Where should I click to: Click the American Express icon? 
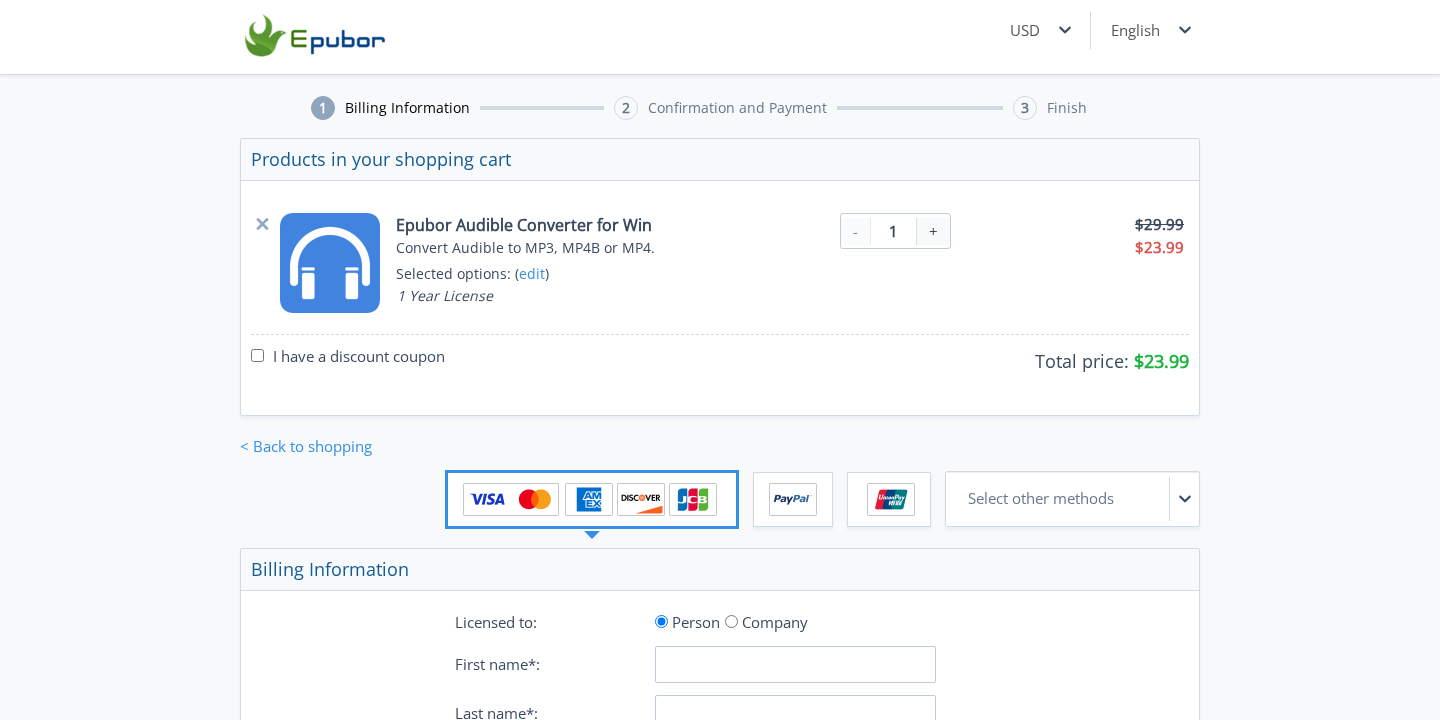pos(589,499)
